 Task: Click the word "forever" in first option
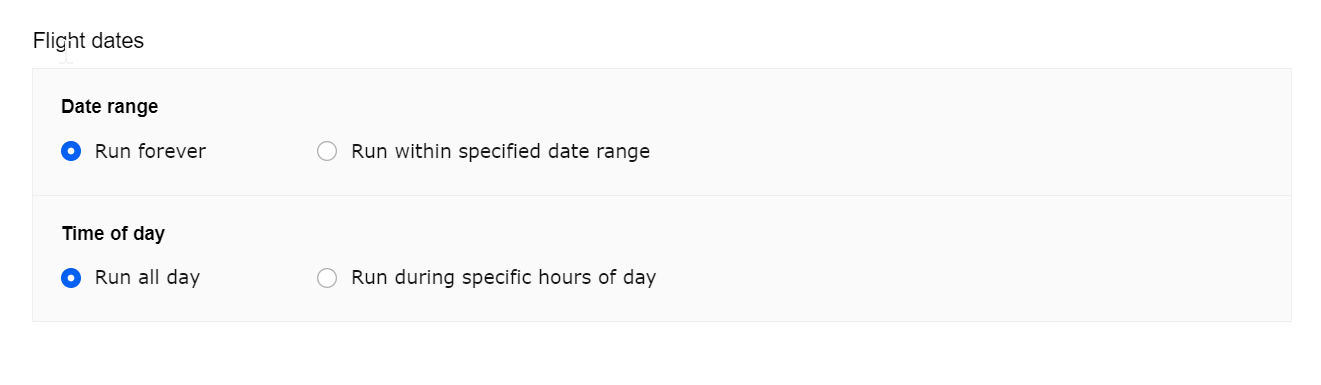[x=170, y=152]
